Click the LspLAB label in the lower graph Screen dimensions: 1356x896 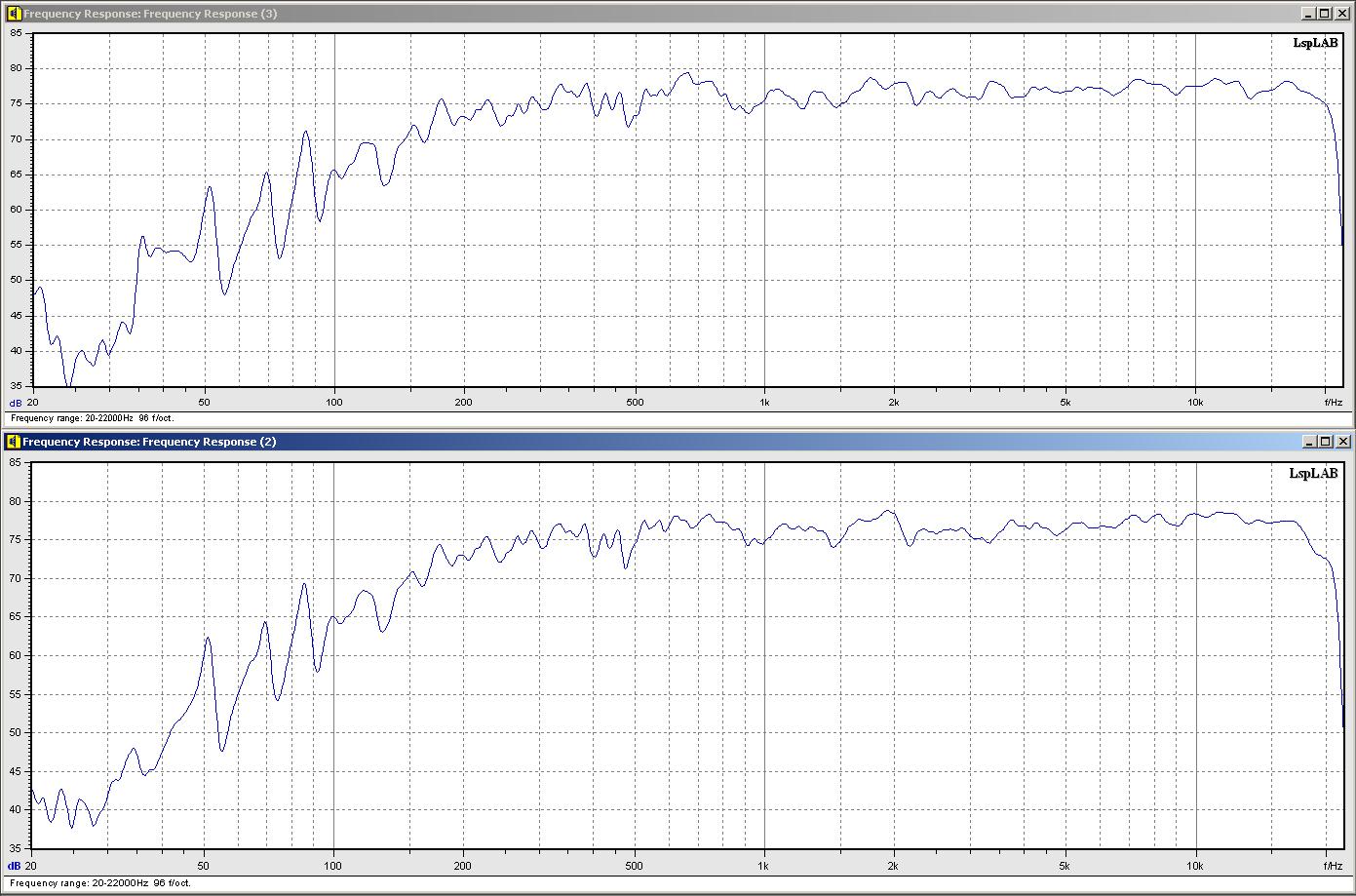[x=1314, y=473]
